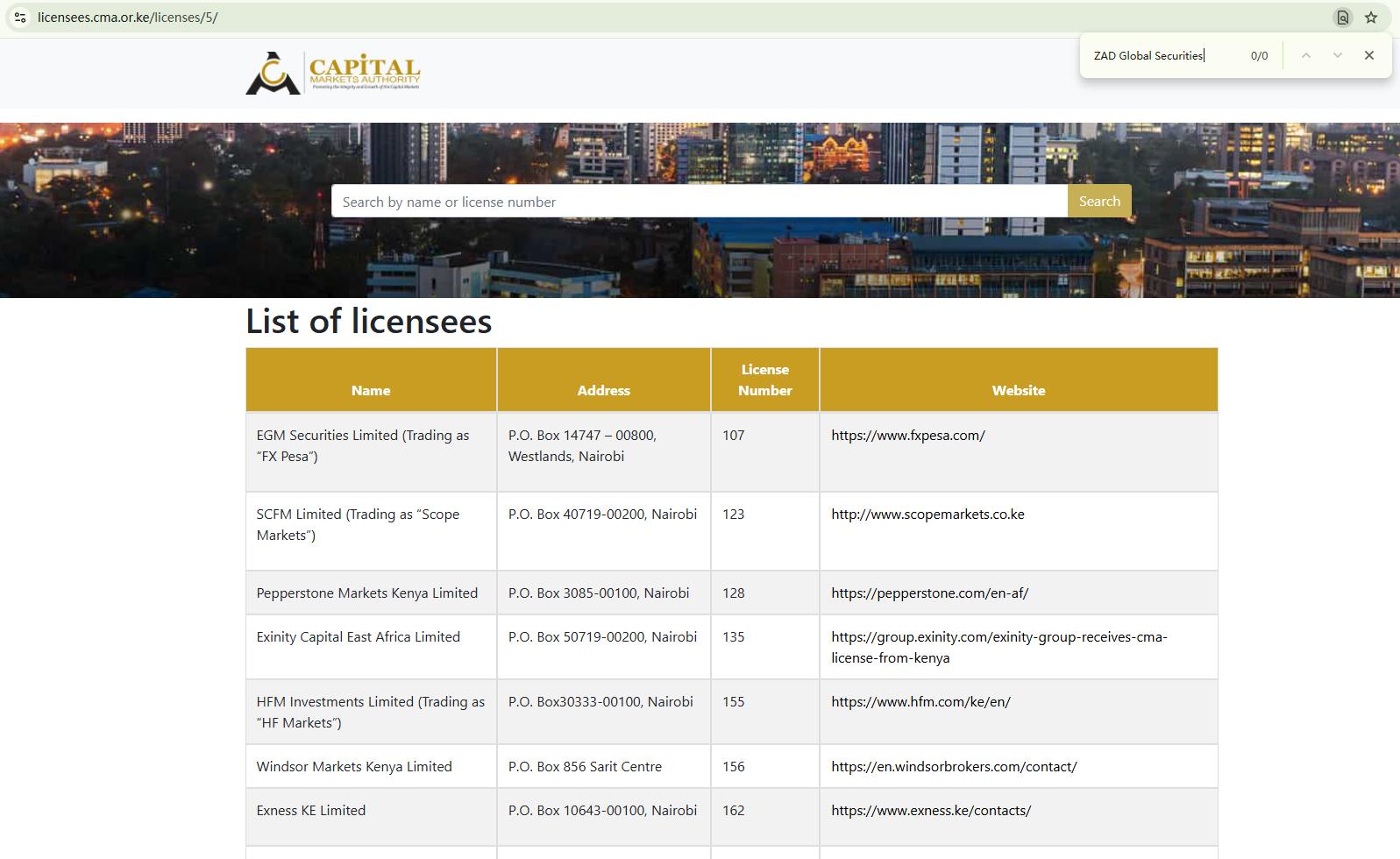Click the site information icon in address bar
This screenshot has height=859, width=1400.
(x=20, y=18)
